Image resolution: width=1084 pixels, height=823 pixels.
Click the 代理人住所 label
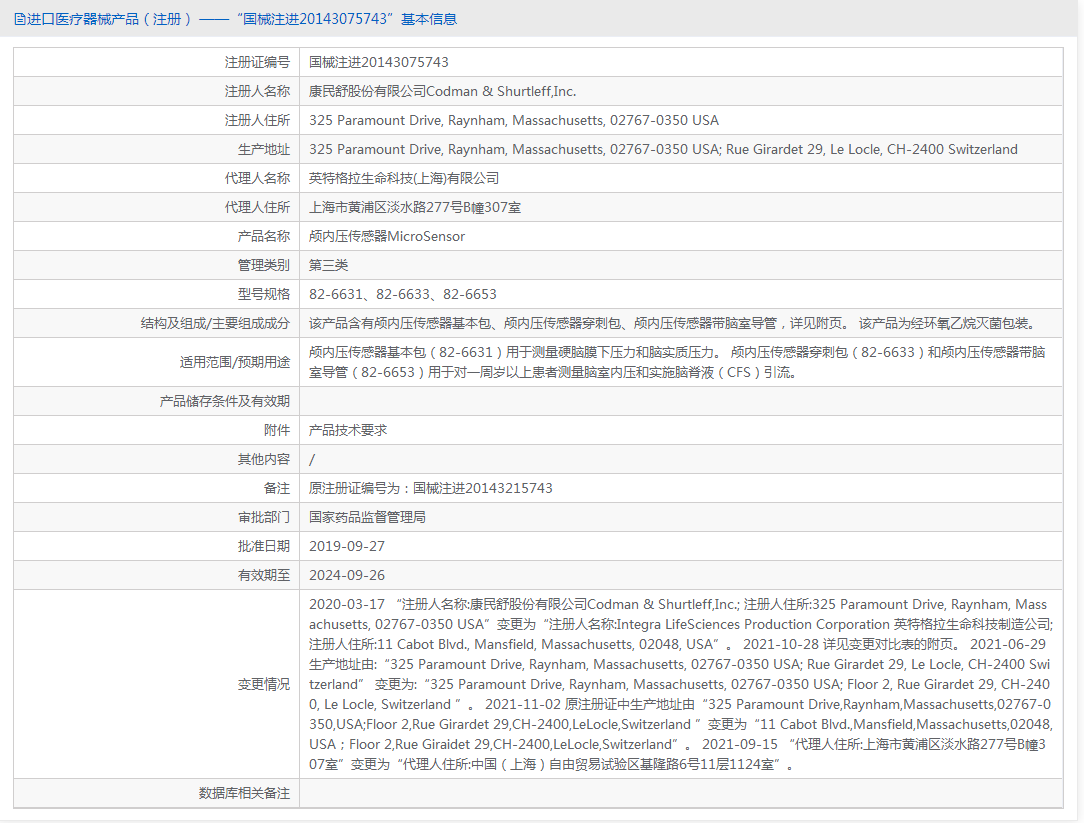[x=257, y=207]
